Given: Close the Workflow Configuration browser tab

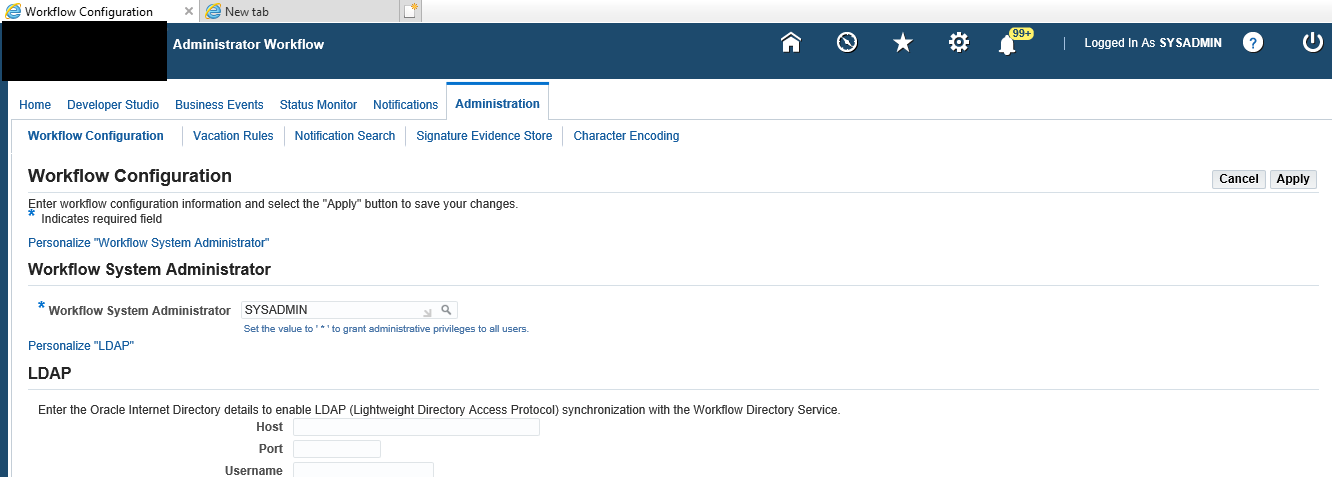Looking at the screenshot, I should tap(189, 12).
